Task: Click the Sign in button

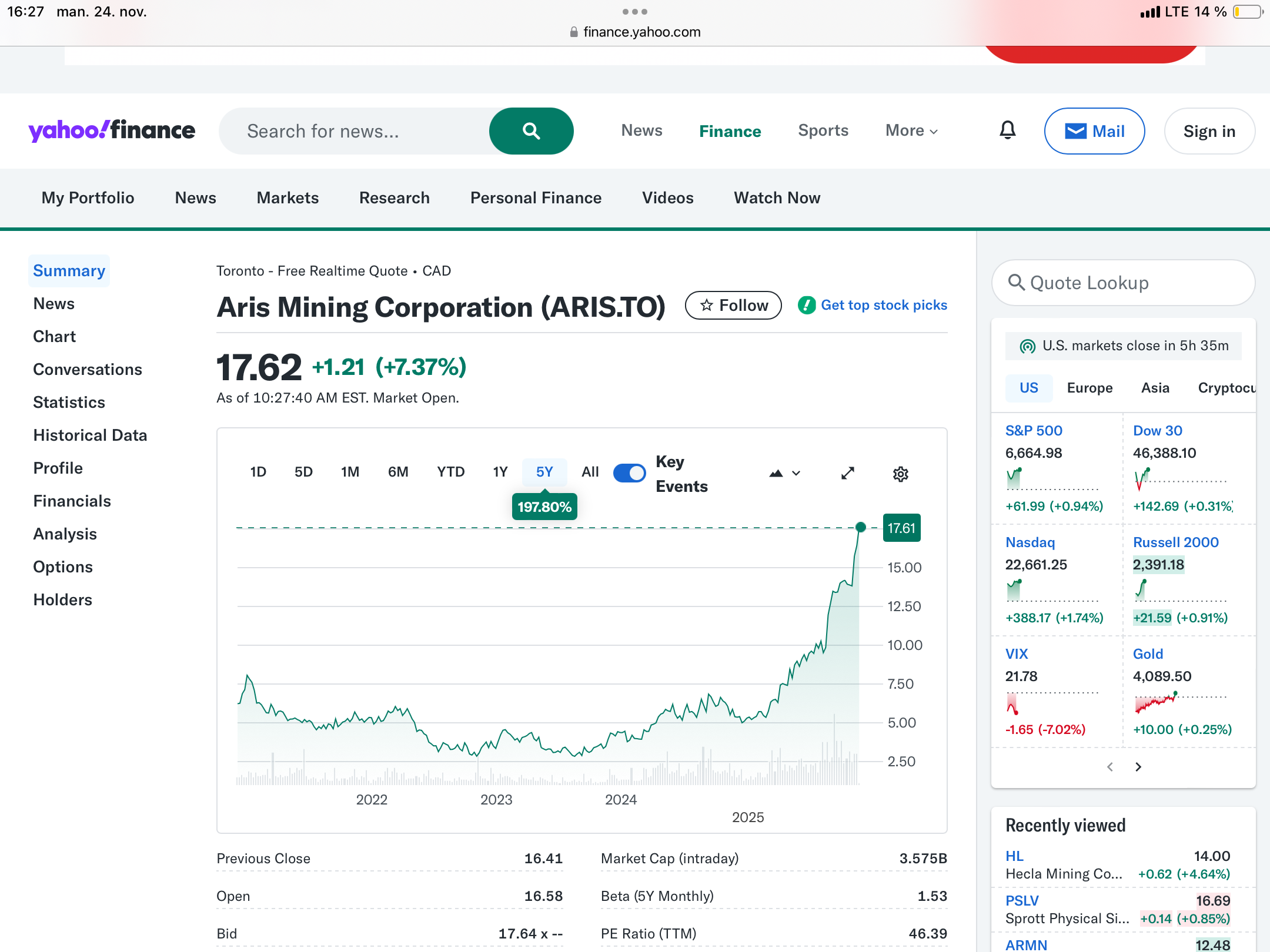Action: [x=1209, y=131]
